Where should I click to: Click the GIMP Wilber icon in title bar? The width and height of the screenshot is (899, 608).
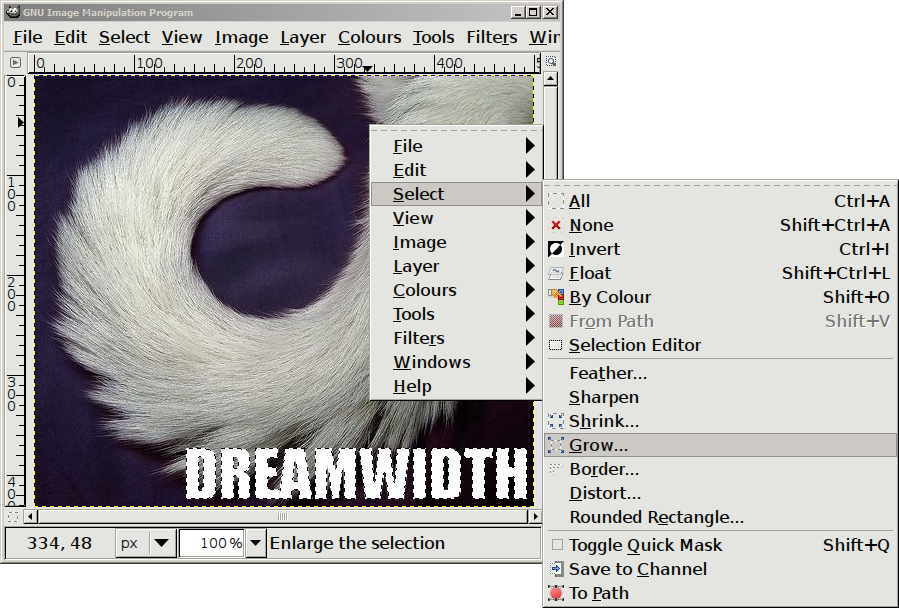(11, 11)
